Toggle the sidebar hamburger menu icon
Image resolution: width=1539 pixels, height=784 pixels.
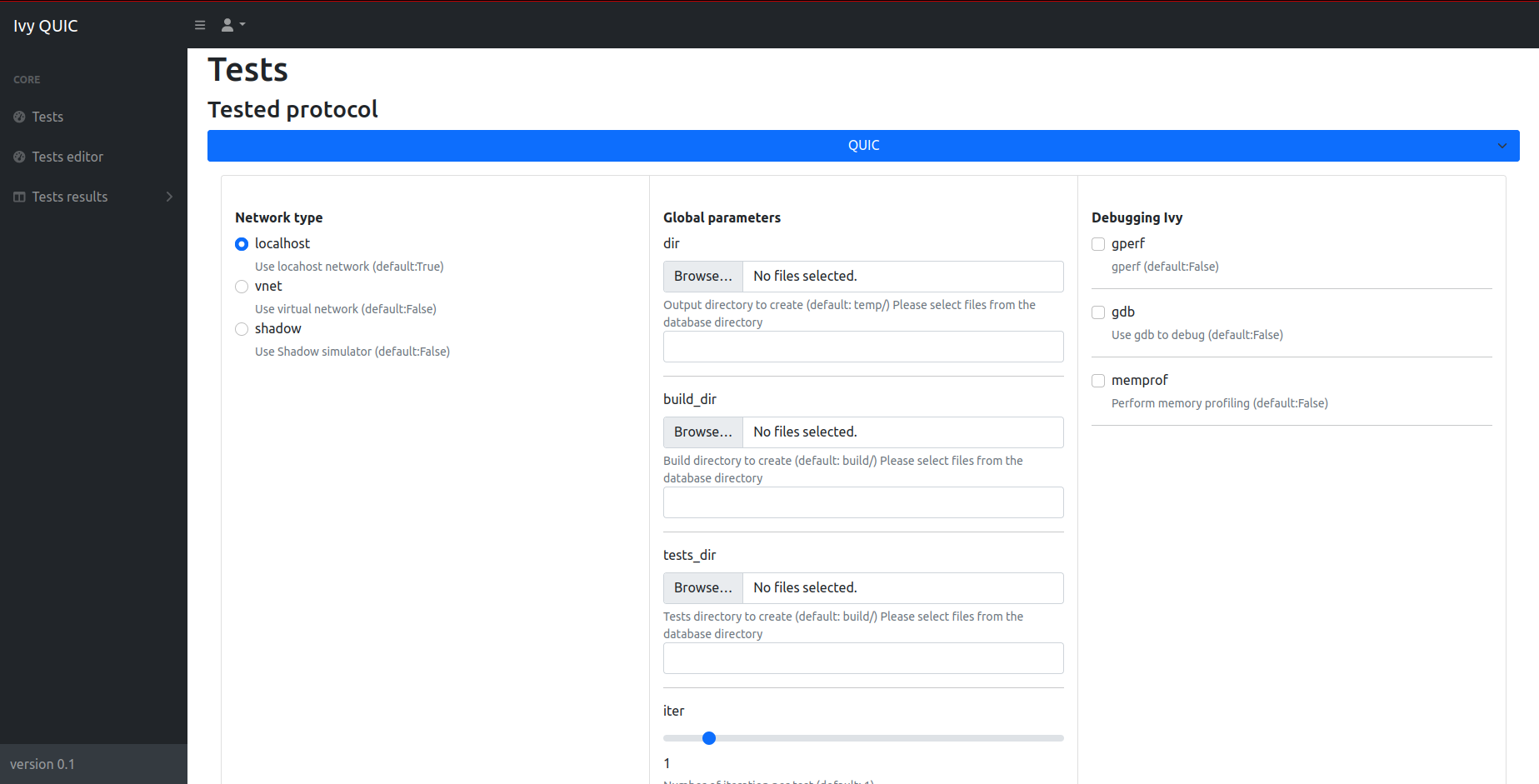(x=200, y=25)
